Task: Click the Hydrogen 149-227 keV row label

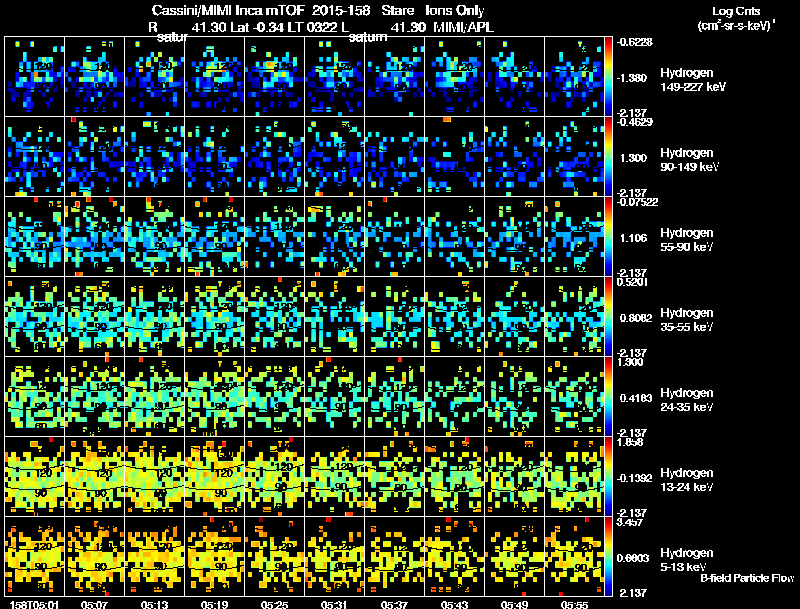Action: pyautogui.click(x=692, y=80)
